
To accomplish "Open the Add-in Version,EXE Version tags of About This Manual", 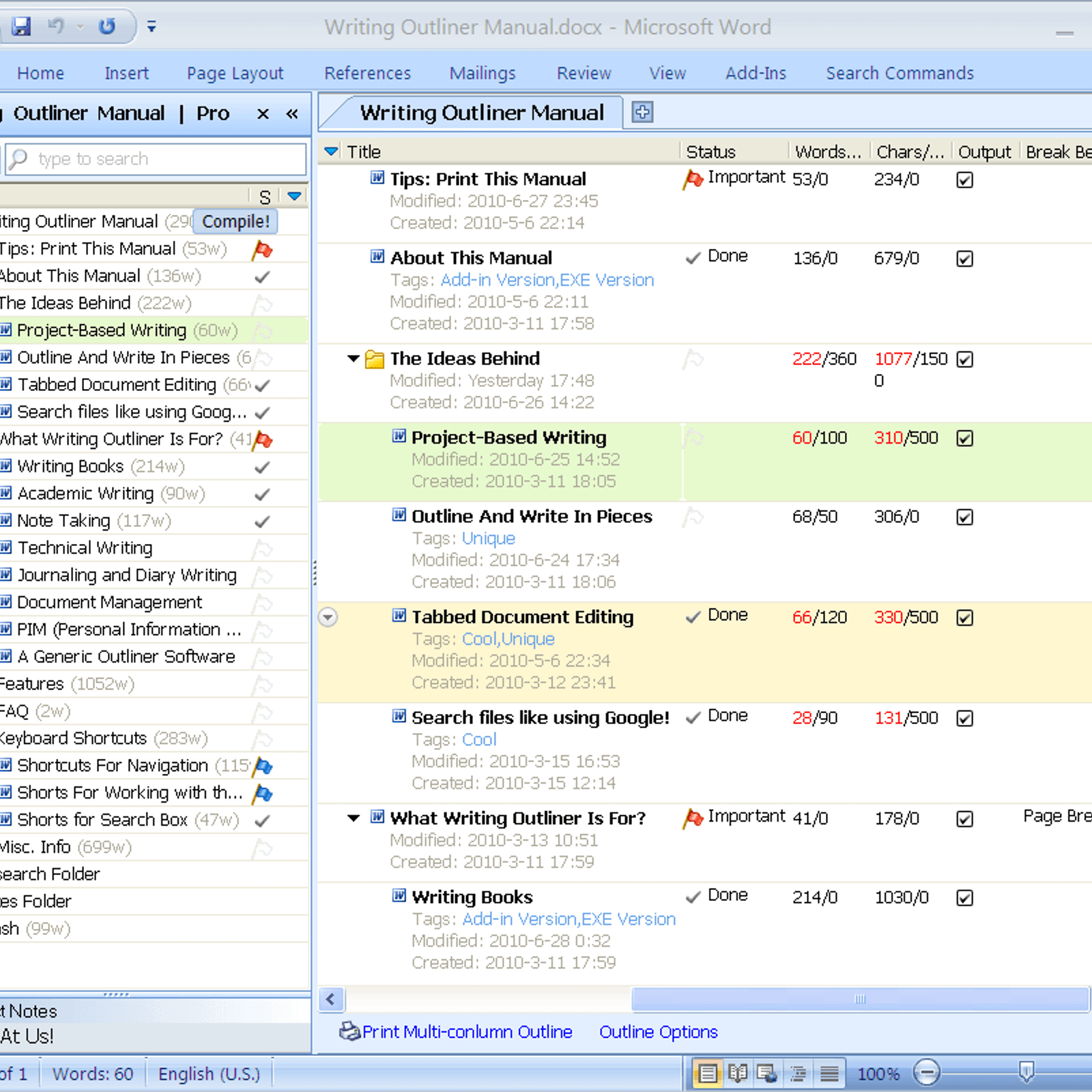I will pyautogui.click(x=547, y=280).
